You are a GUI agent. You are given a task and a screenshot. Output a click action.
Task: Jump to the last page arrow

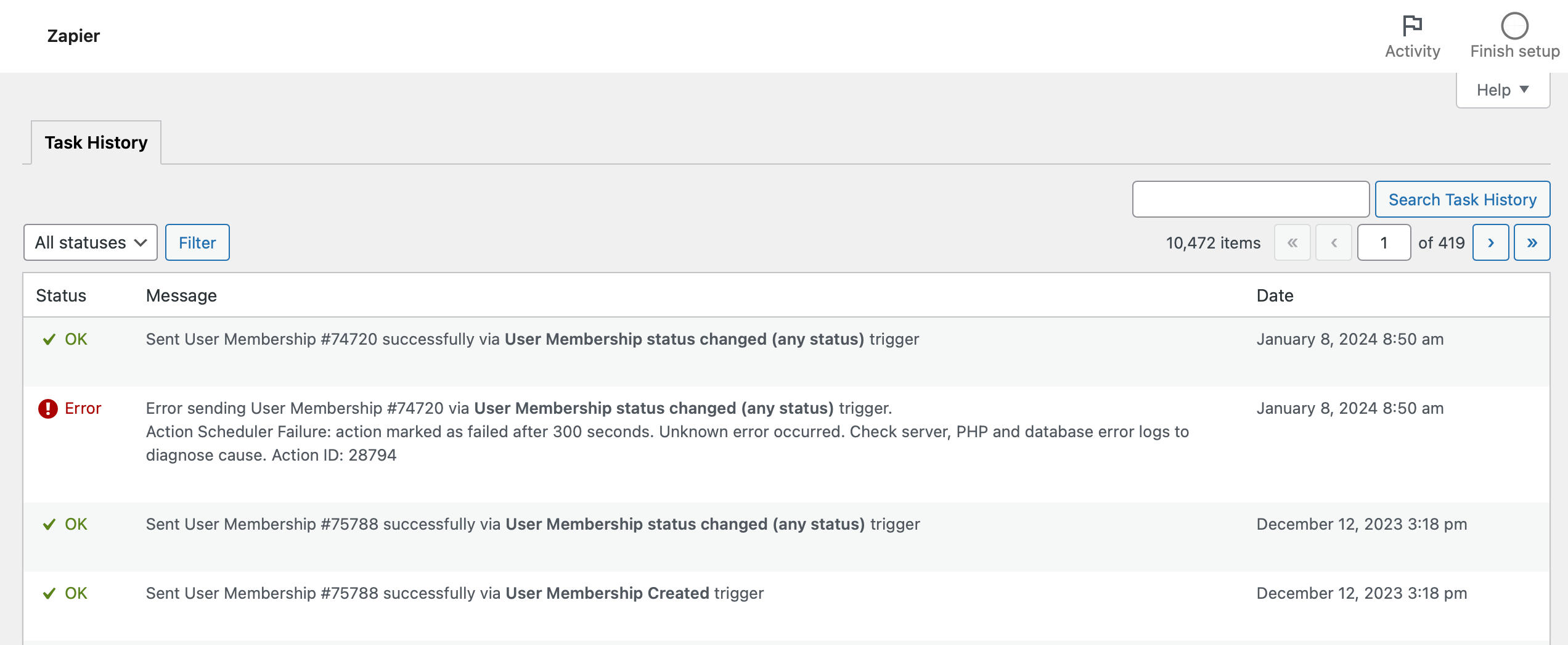(x=1532, y=242)
